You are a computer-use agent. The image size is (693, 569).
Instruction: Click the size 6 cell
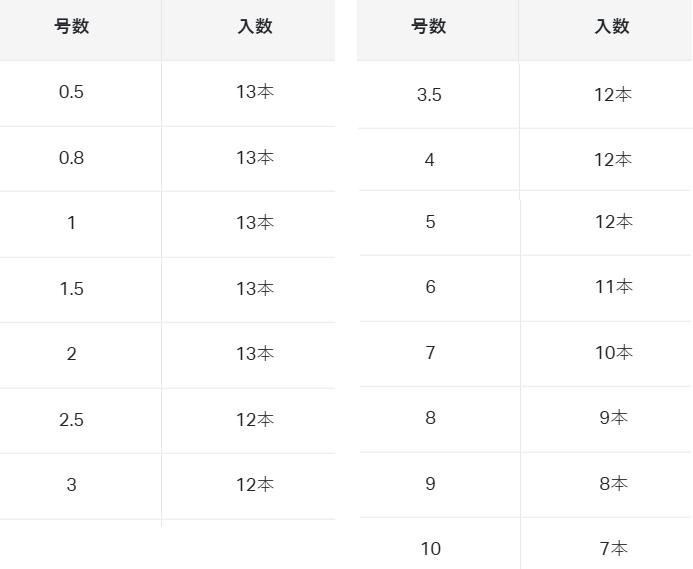(x=430, y=287)
